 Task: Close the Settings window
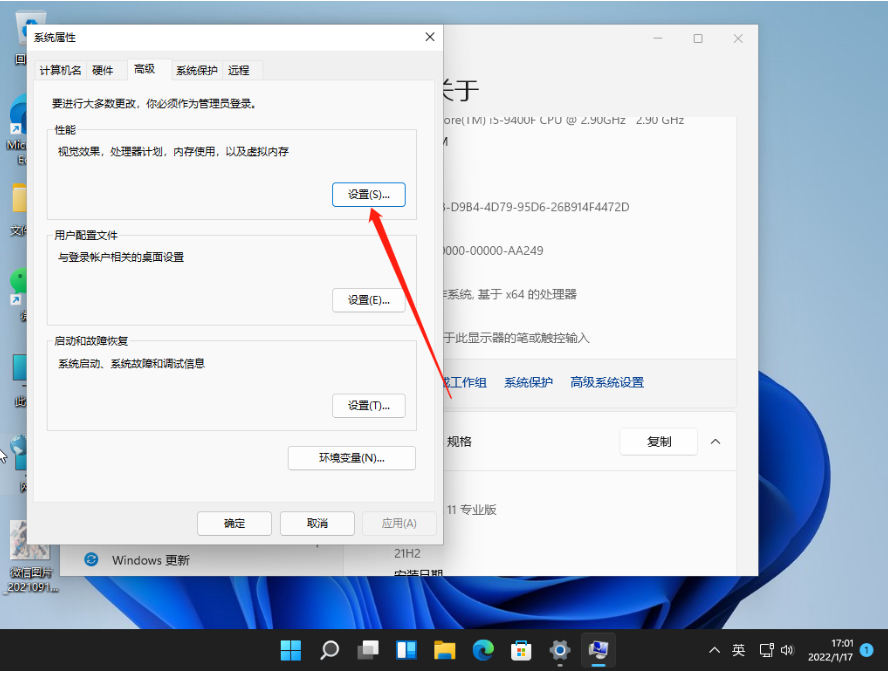738,39
